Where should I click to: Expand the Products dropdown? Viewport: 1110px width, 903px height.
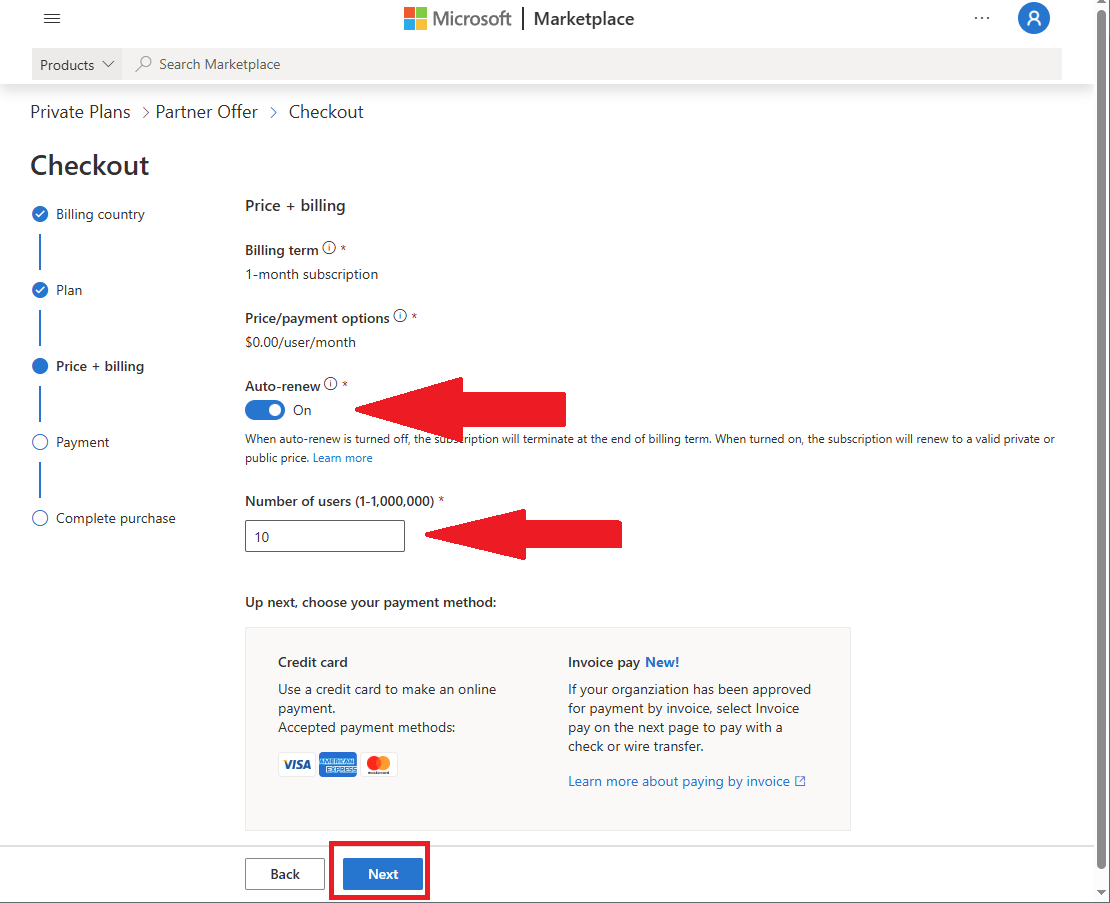tap(76, 64)
